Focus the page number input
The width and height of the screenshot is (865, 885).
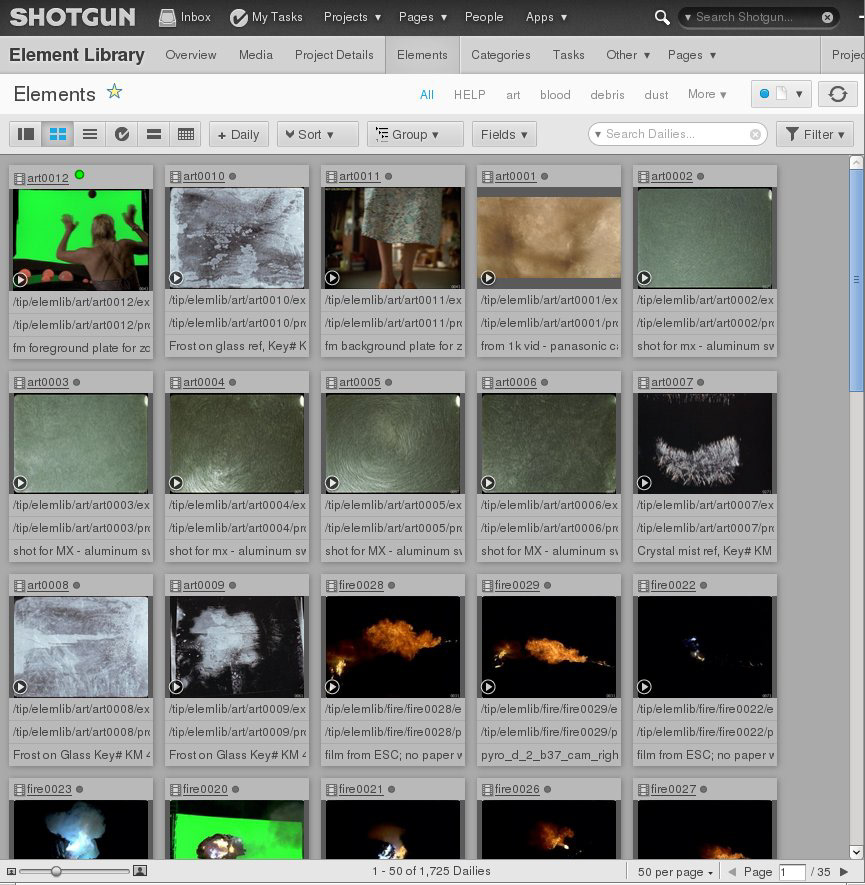point(792,872)
